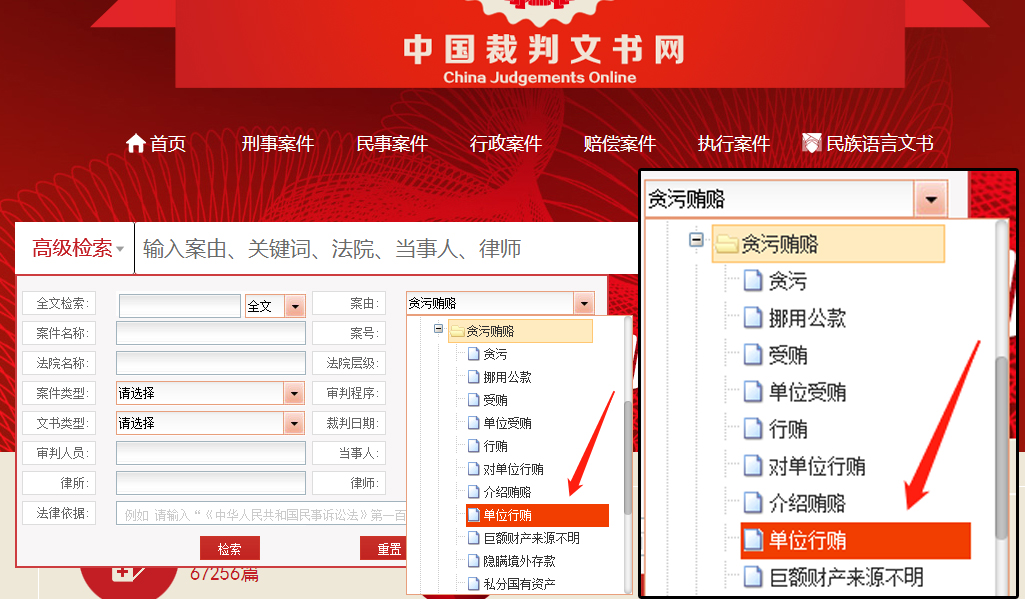The height and width of the screenshot is (599, 1025).
Task: Open the 民事案件 section
Action: click(392, 143)
